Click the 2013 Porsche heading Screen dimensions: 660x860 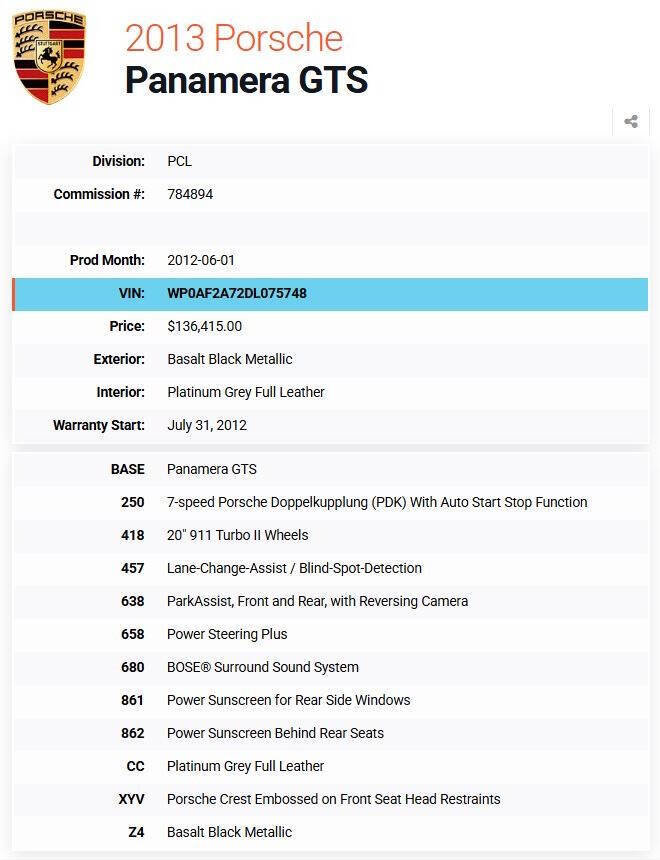click(x=234, y=38)
